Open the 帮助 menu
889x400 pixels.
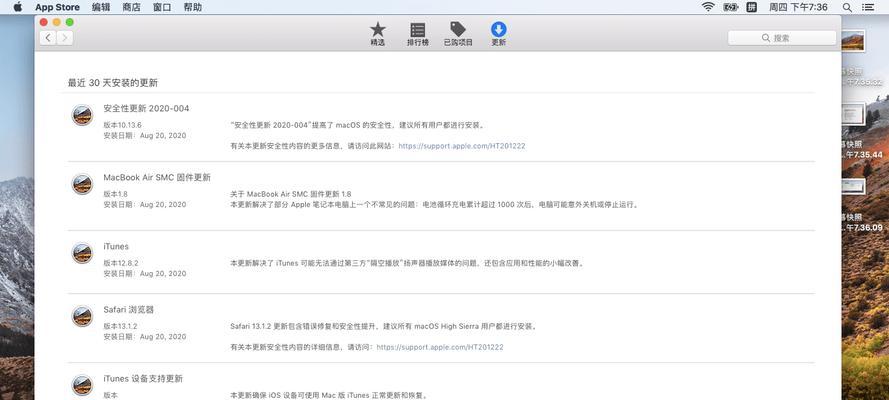193,7
